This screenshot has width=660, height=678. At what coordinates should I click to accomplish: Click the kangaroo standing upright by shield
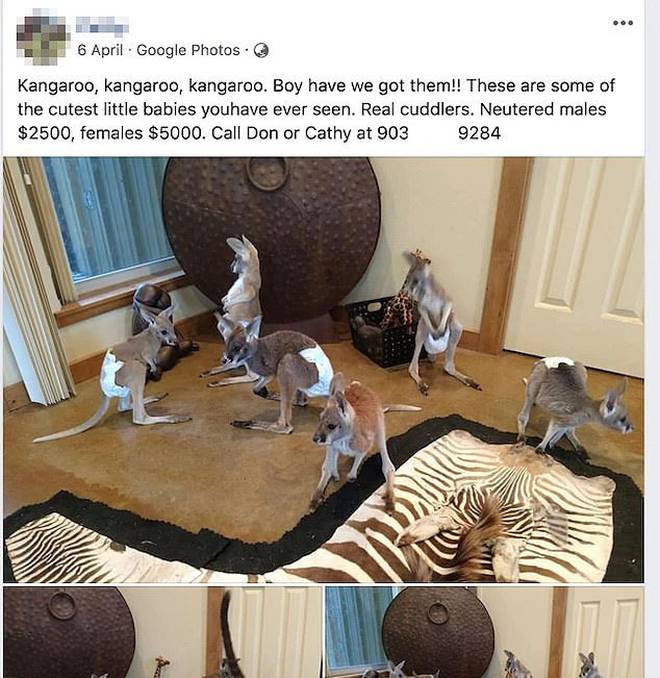[x=242, y=279]
